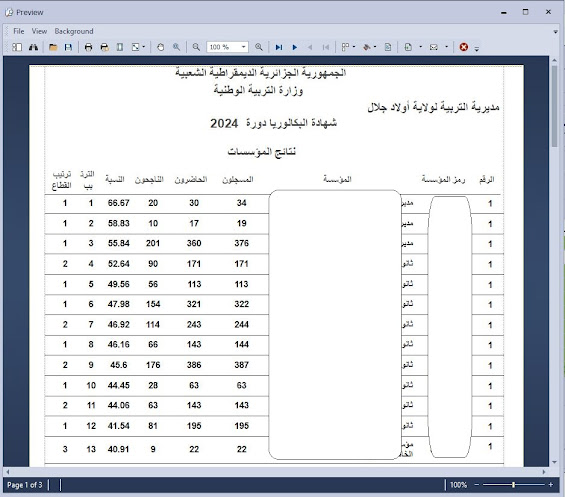Expand the menu bar overflow arrow
Screen dimensions: 565x497
(x=555, y=32)
